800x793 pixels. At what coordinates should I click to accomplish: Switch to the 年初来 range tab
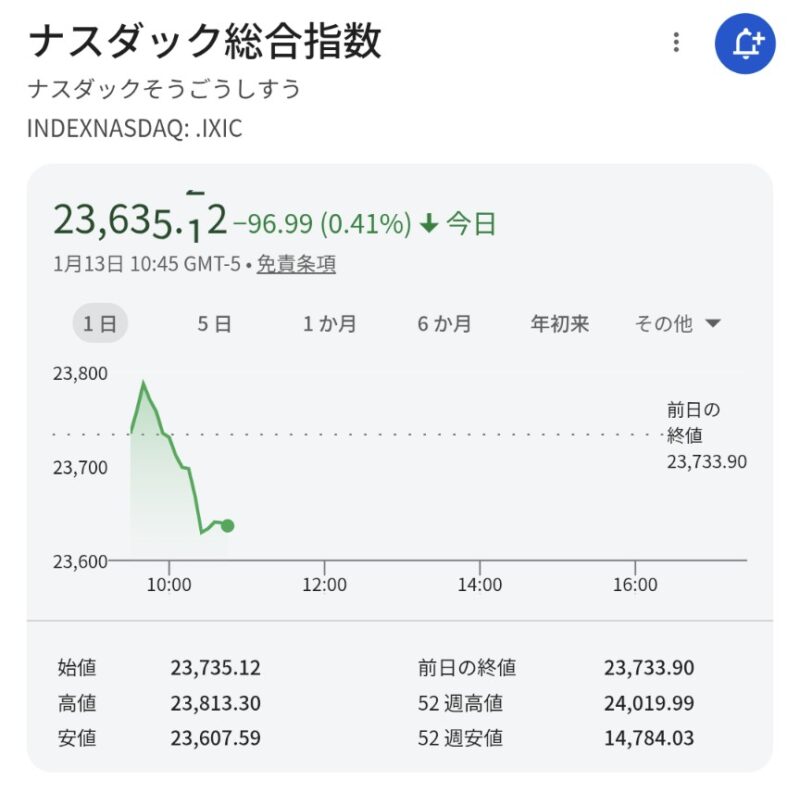(559, 324)
